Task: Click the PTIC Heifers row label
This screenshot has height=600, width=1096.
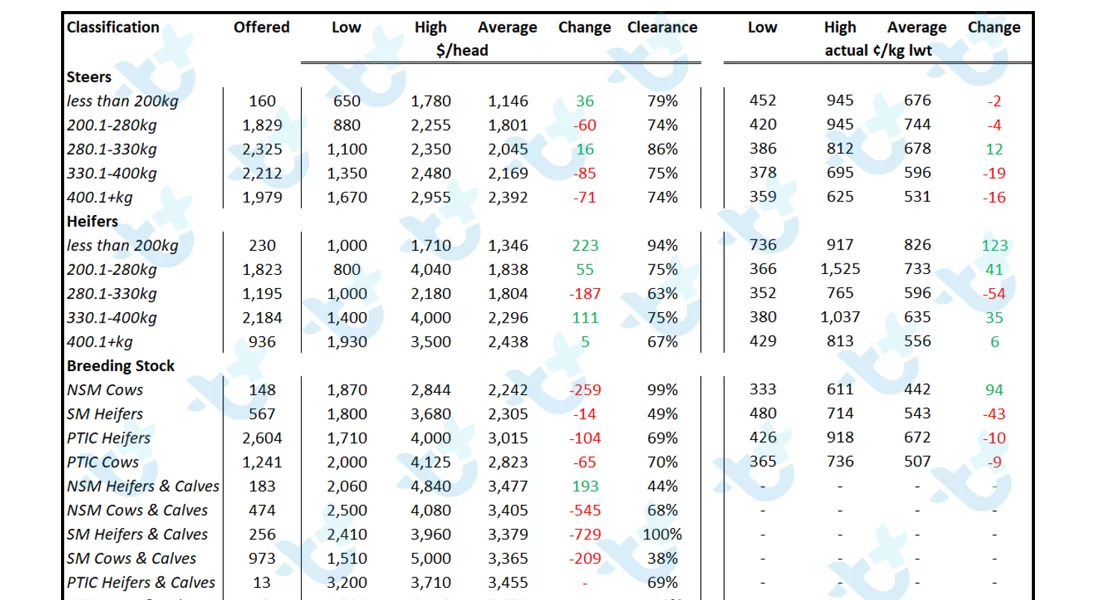Action: 108,438
